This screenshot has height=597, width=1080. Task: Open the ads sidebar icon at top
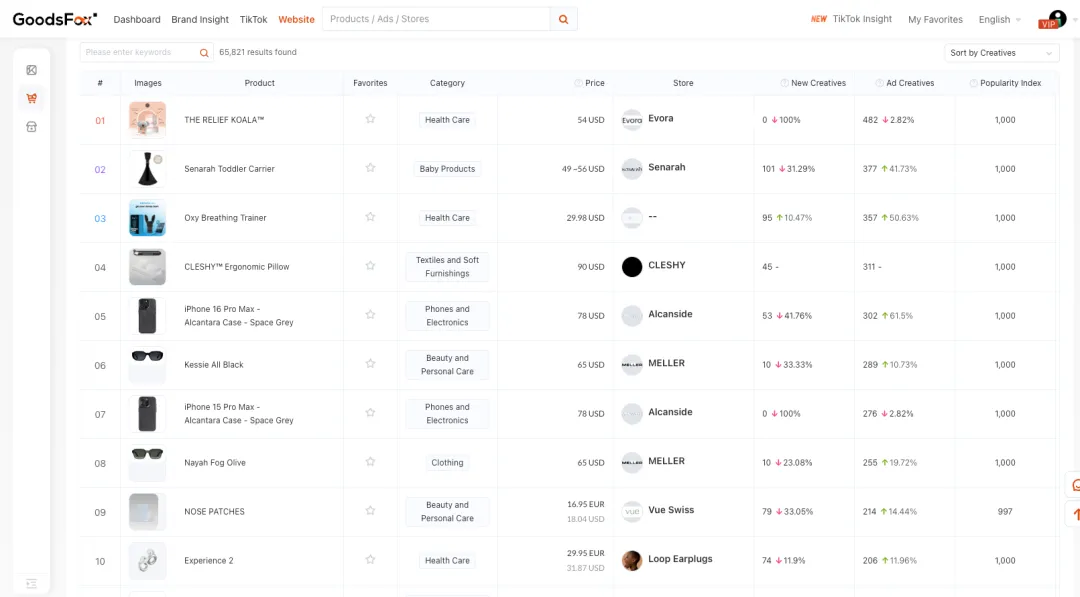[x=32, y=70]
